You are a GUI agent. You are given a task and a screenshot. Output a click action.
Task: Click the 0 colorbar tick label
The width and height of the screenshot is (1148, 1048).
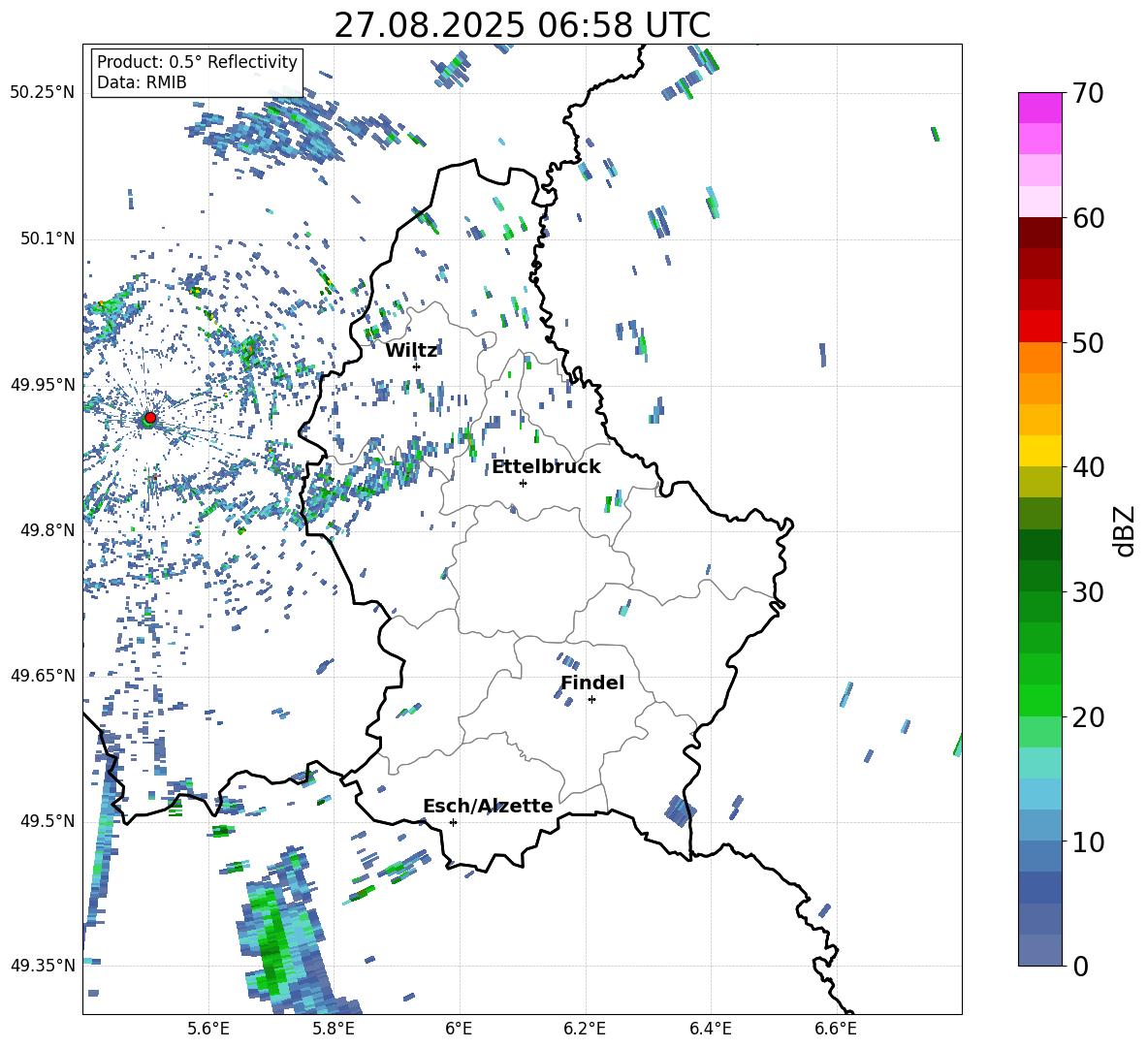click(1080, 966)
